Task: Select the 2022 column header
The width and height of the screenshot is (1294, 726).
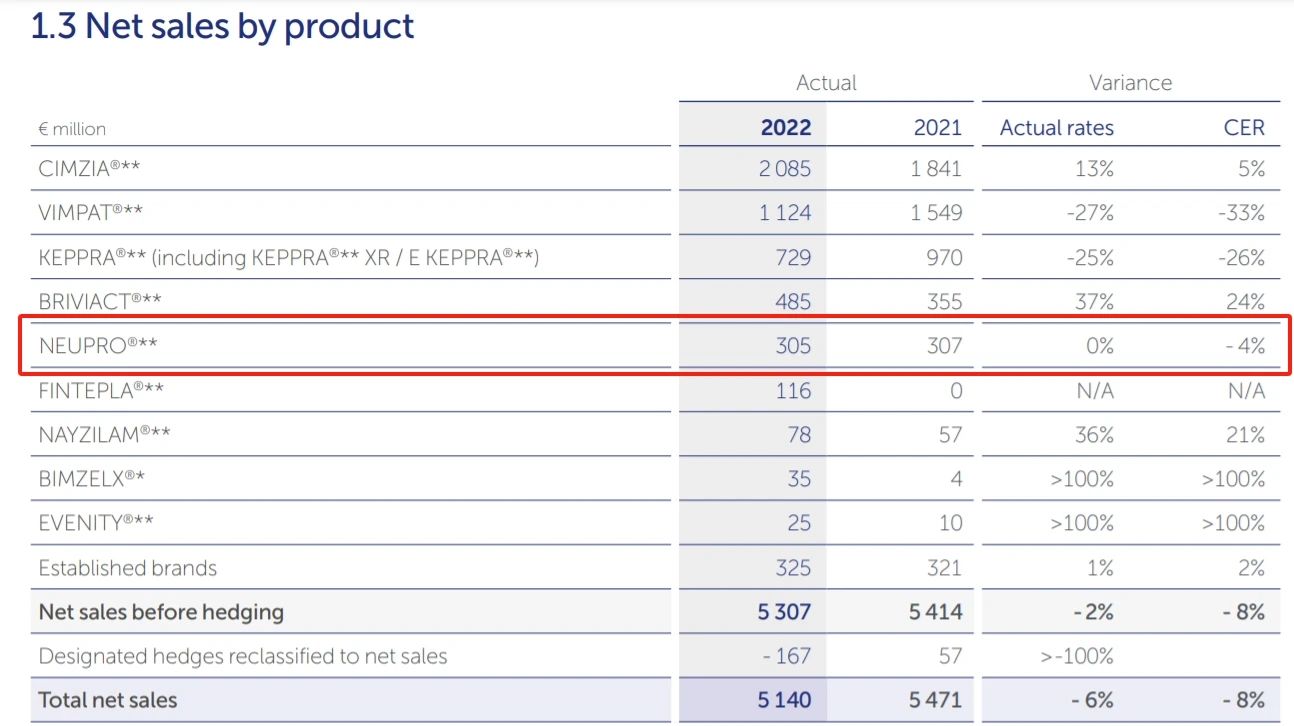Action: [x=785, y=127]
